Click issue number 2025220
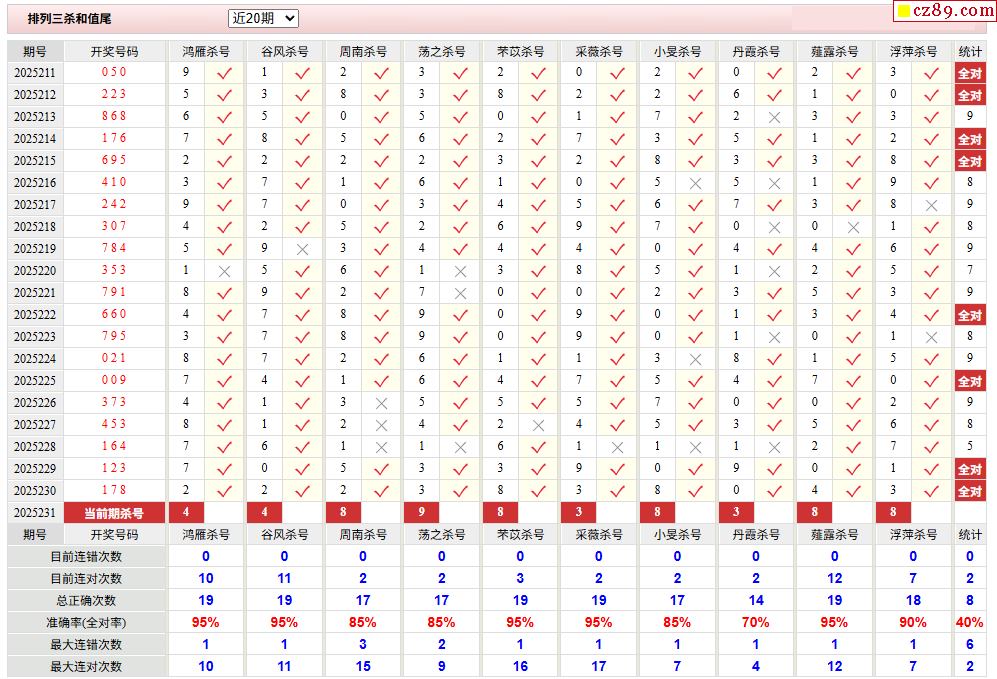The height and width of the screenshot is (679, 997). click(x=35, y=270)
